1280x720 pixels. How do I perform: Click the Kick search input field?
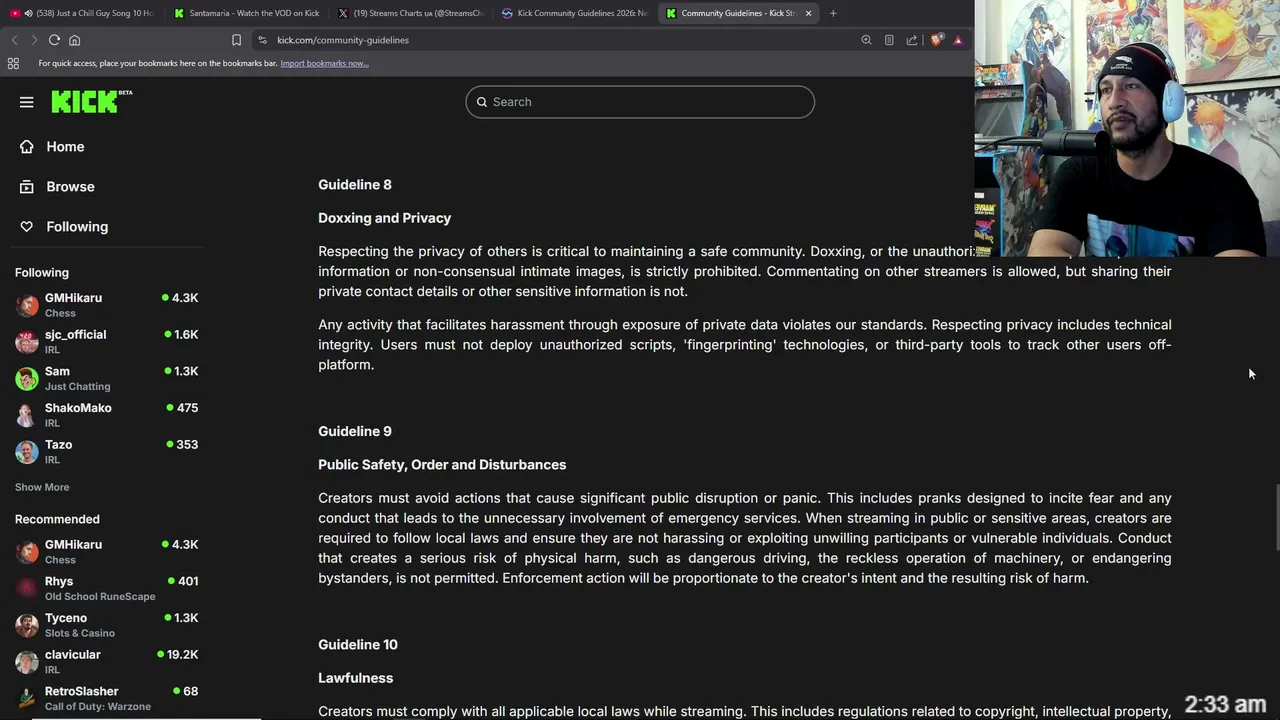coord(640,102)
